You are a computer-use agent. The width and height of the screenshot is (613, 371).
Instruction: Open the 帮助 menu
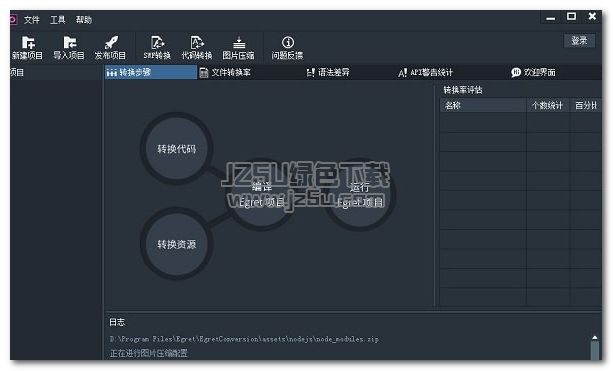84,20
